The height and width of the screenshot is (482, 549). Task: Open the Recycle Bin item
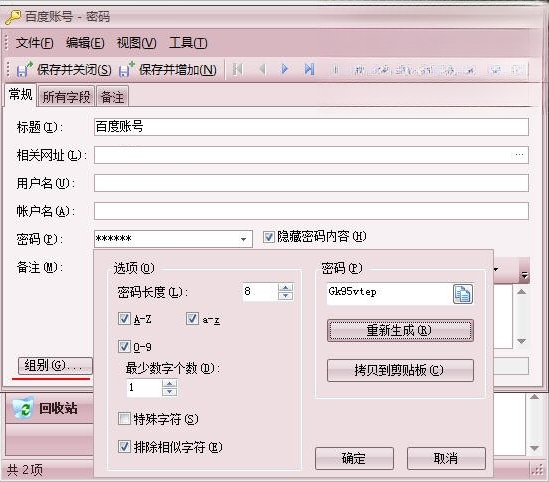point(46,408)
